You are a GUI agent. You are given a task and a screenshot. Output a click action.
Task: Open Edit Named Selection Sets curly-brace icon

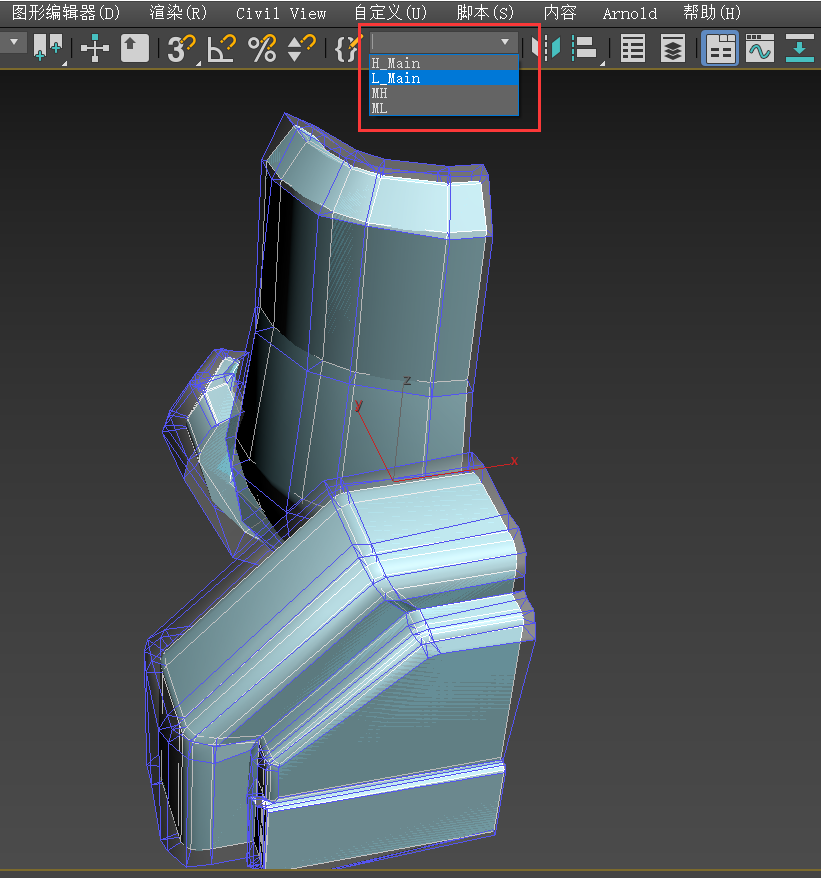pyautogui.click(x=345, y=47)
